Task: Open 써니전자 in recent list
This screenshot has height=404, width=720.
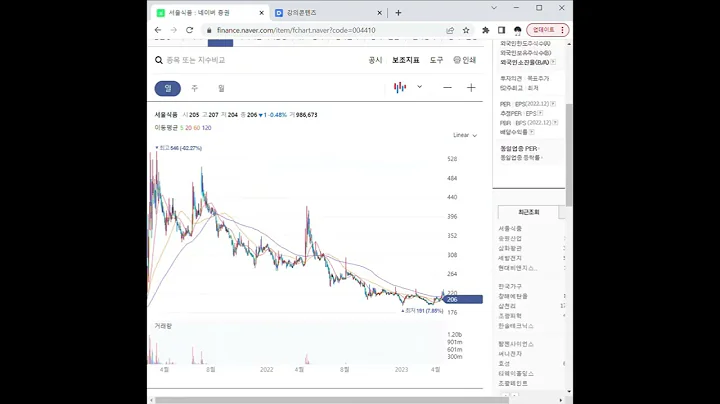Action: [510, 354]
